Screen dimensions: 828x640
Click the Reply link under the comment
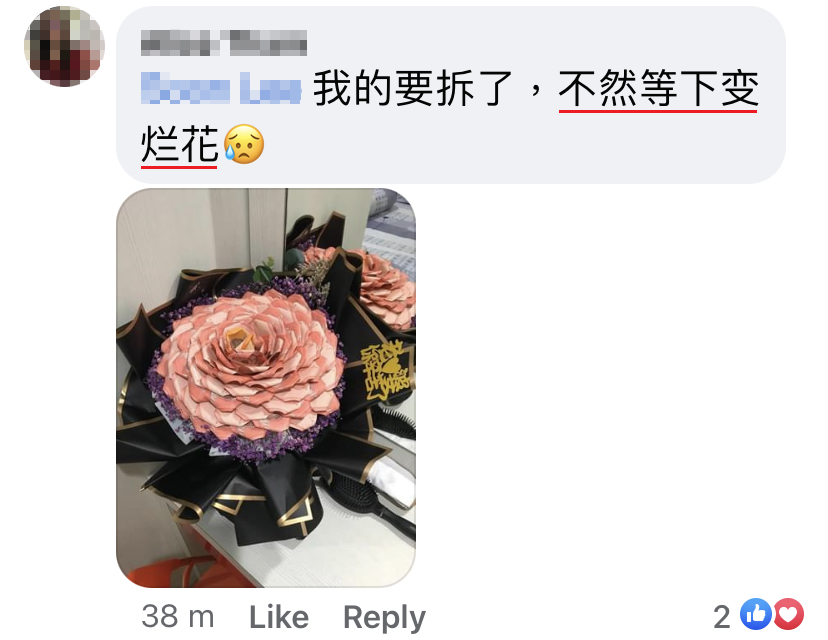384,618
